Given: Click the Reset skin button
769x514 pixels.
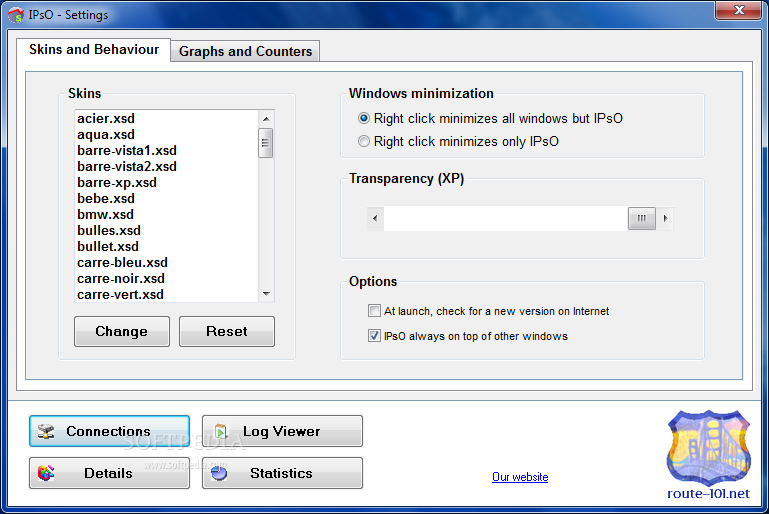Looking at the screenshot, I should [x=227, y=331].
